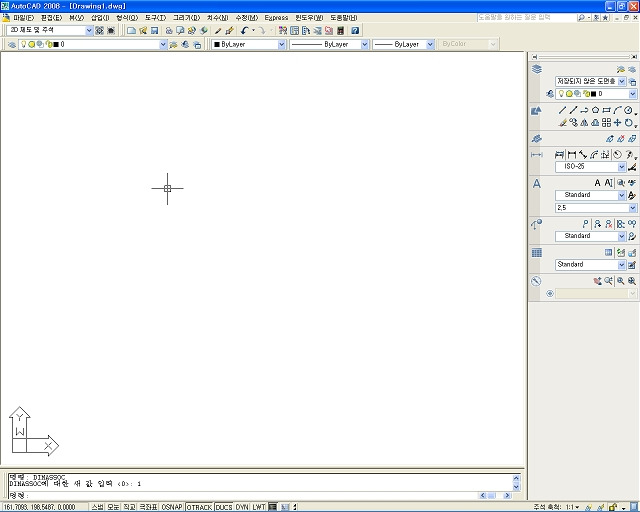Open the 삽입(I) menu

click(x=100, y=18)
